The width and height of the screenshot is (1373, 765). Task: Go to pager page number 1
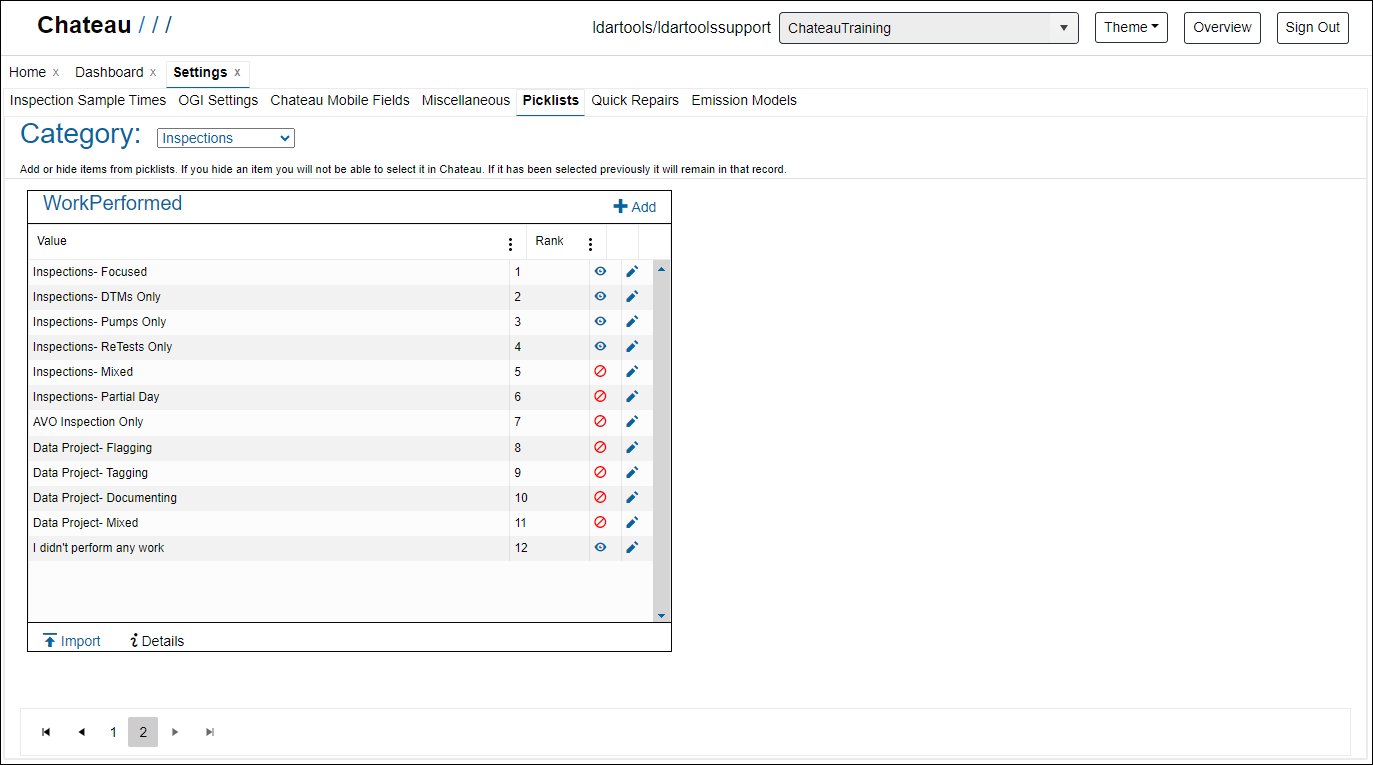coord(113,732)
